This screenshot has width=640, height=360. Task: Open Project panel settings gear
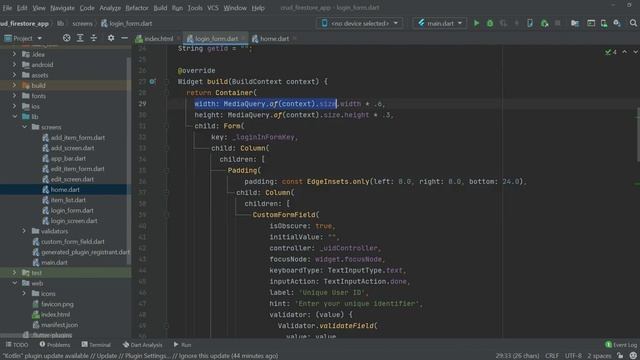click(x=111, y=38)
